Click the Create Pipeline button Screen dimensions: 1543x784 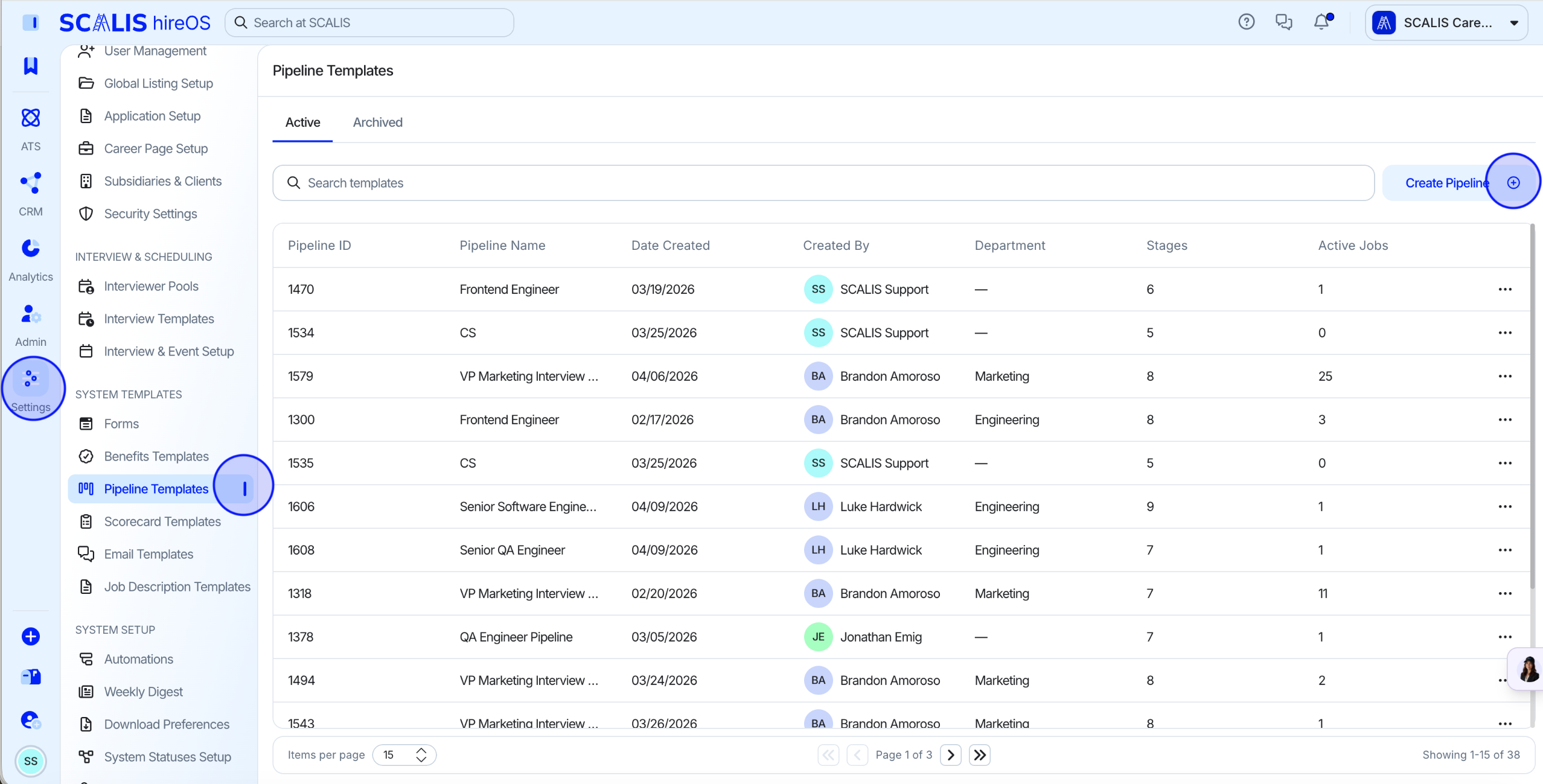(x=1458, y=183)
